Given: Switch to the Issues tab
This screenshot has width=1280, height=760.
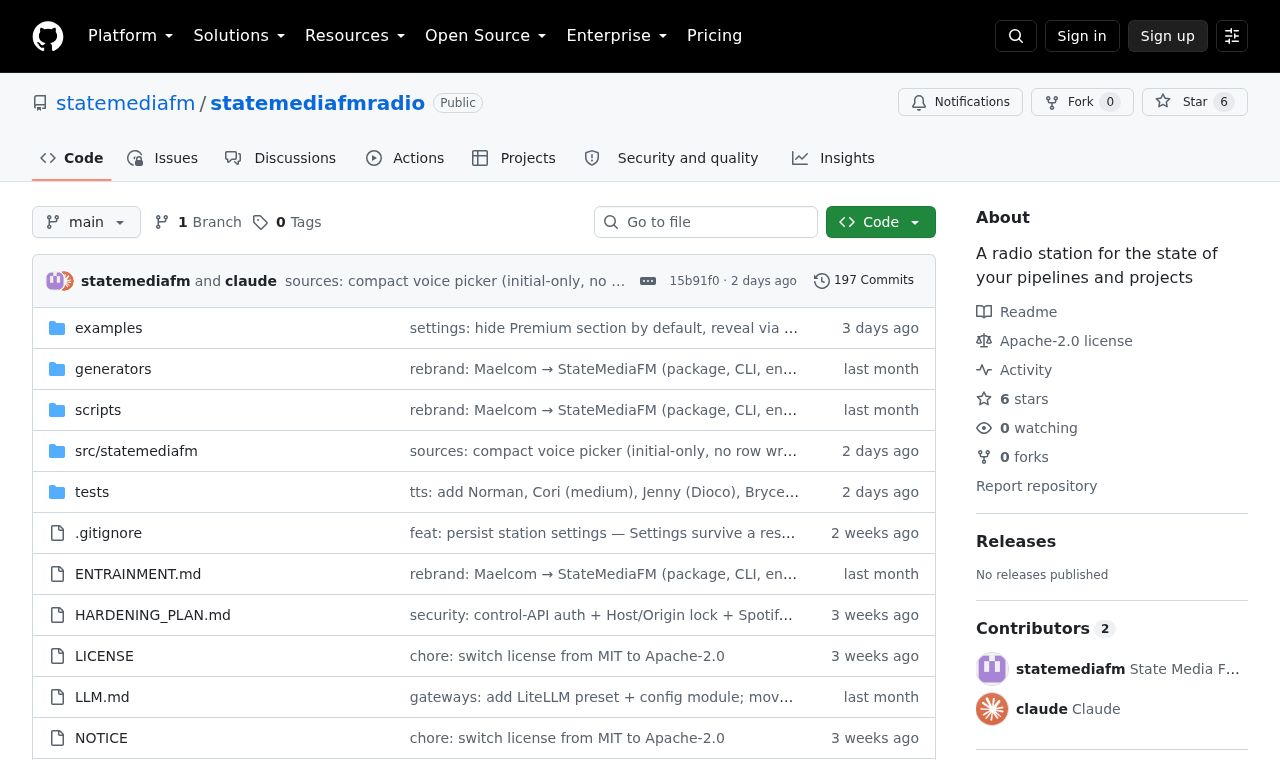Looking at the screenshot, I should coord(163,158).
